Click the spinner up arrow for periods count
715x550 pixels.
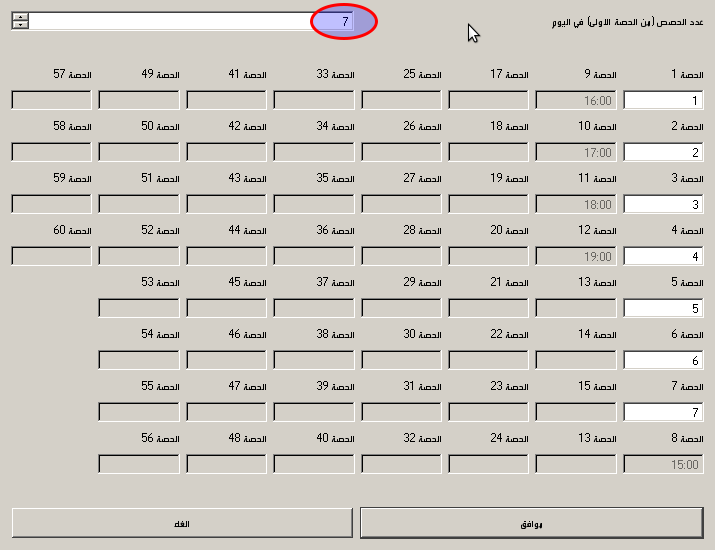coord(20,16)
